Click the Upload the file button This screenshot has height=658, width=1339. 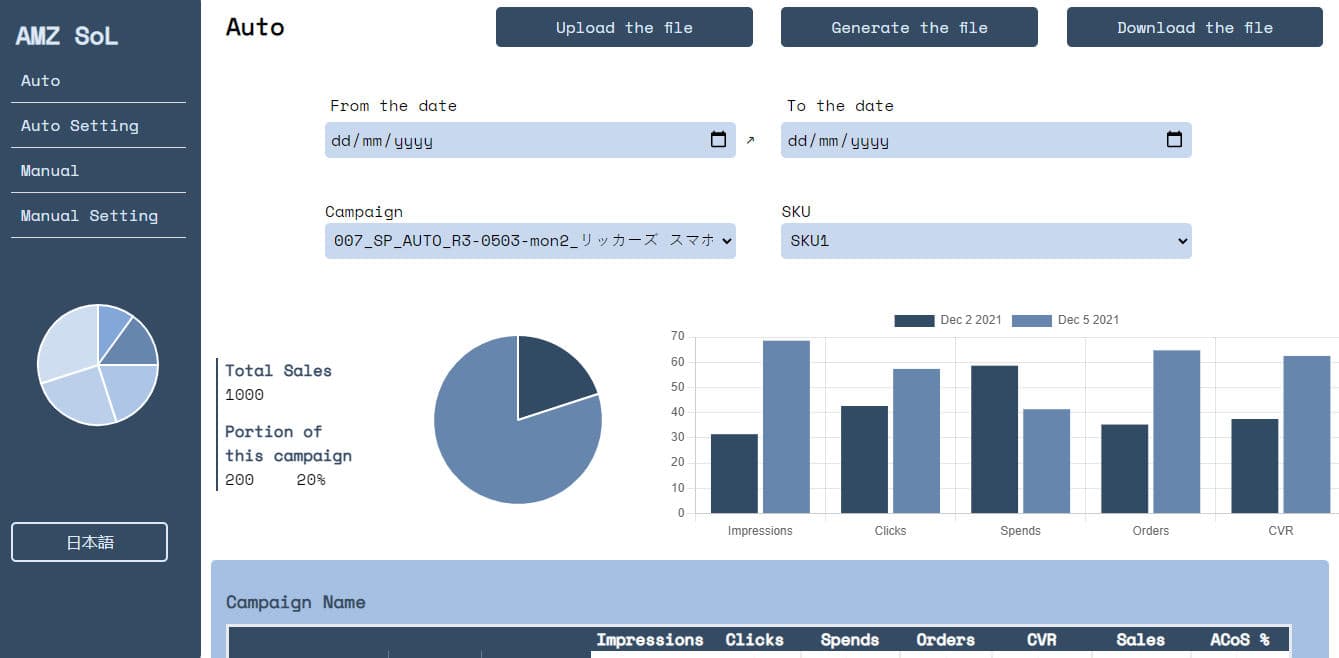click(x=623, y=27)
